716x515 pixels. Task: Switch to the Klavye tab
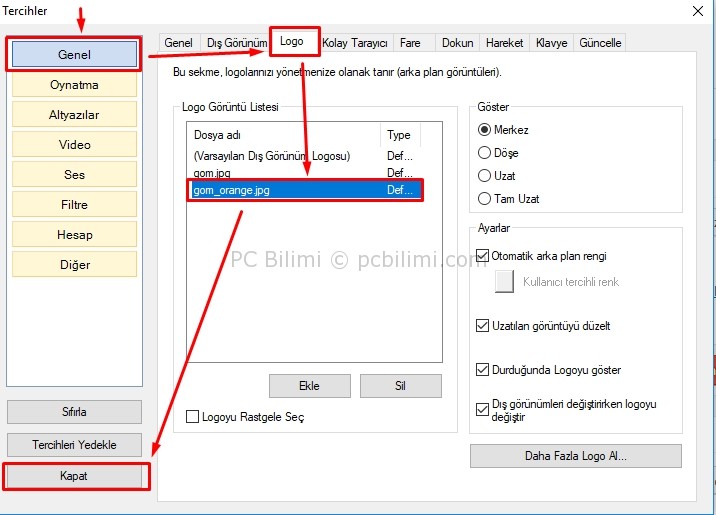tap(551, 43)
